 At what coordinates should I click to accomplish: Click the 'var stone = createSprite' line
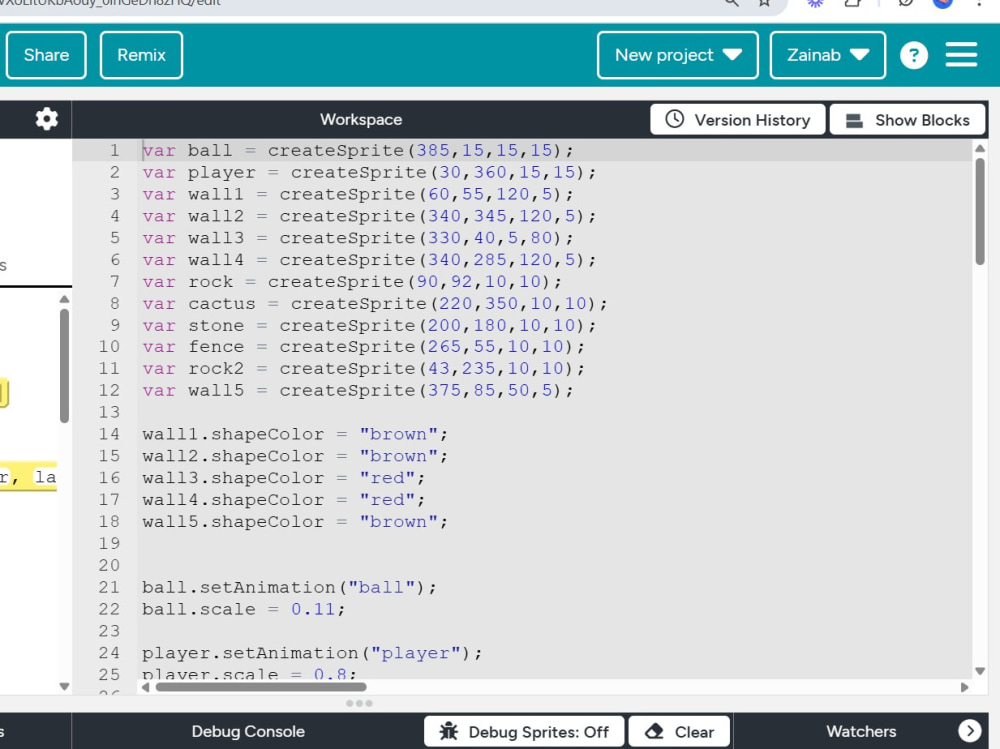click(x=369, y=325)
